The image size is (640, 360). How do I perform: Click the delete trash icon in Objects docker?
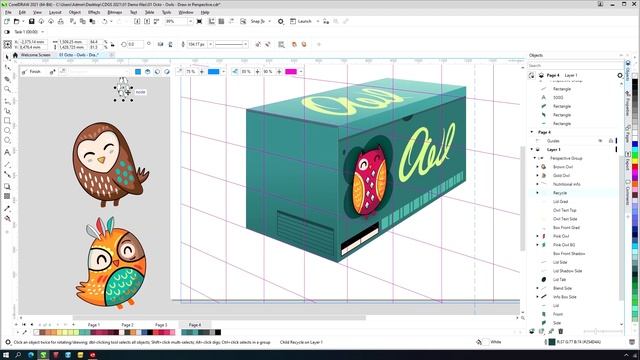point(561,331)
